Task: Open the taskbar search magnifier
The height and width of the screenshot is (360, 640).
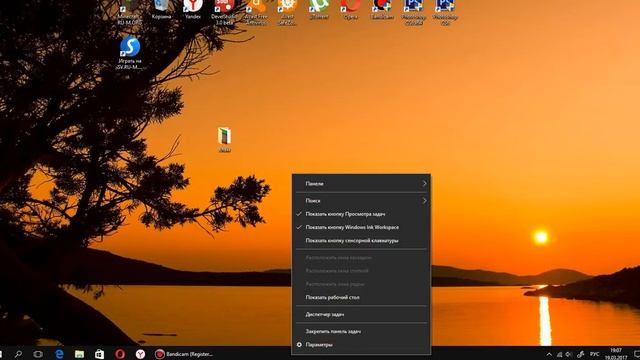Action: click(x=18, y=354)
